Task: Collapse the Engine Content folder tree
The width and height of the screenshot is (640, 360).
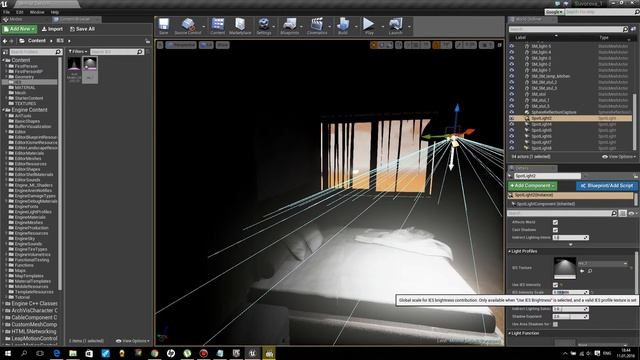Action: pos(4,110)
